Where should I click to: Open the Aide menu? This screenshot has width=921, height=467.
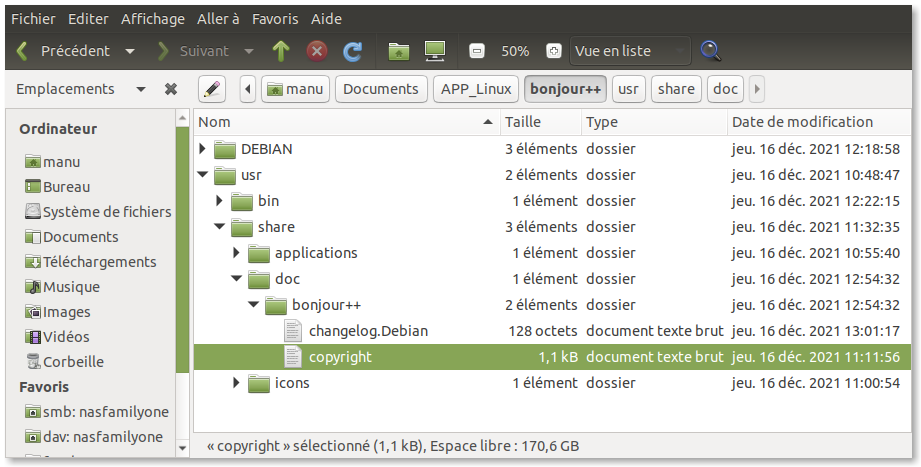tap(326, 19)
